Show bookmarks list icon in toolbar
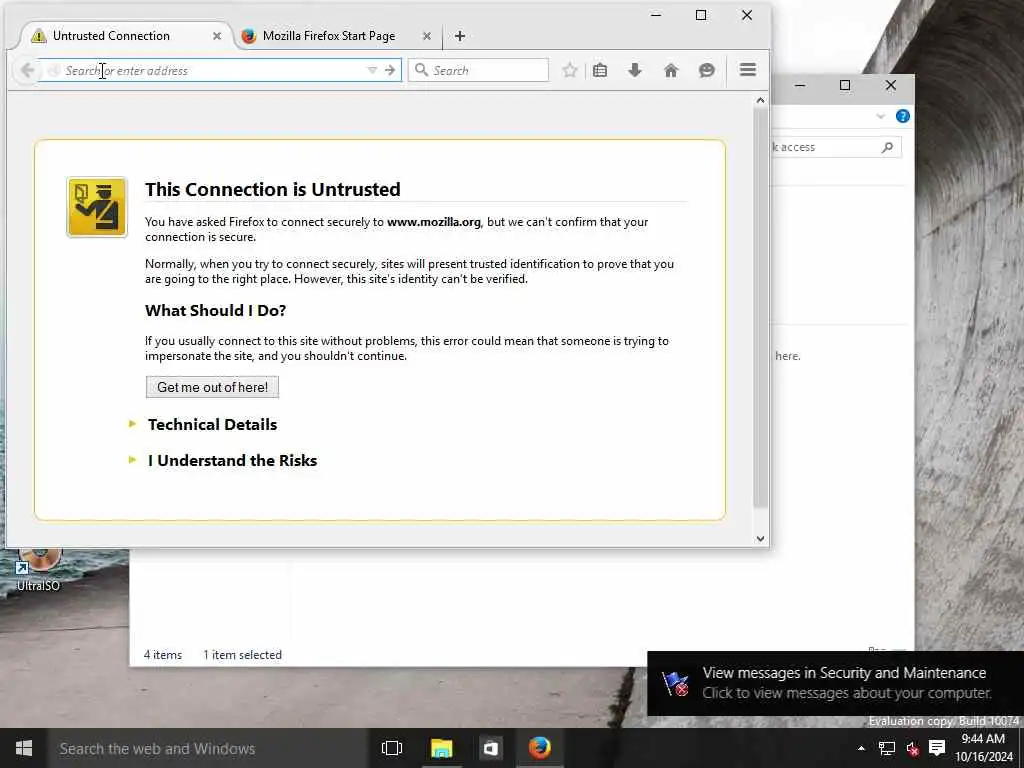Screen dimensions: 1024x768 (600, 70)
